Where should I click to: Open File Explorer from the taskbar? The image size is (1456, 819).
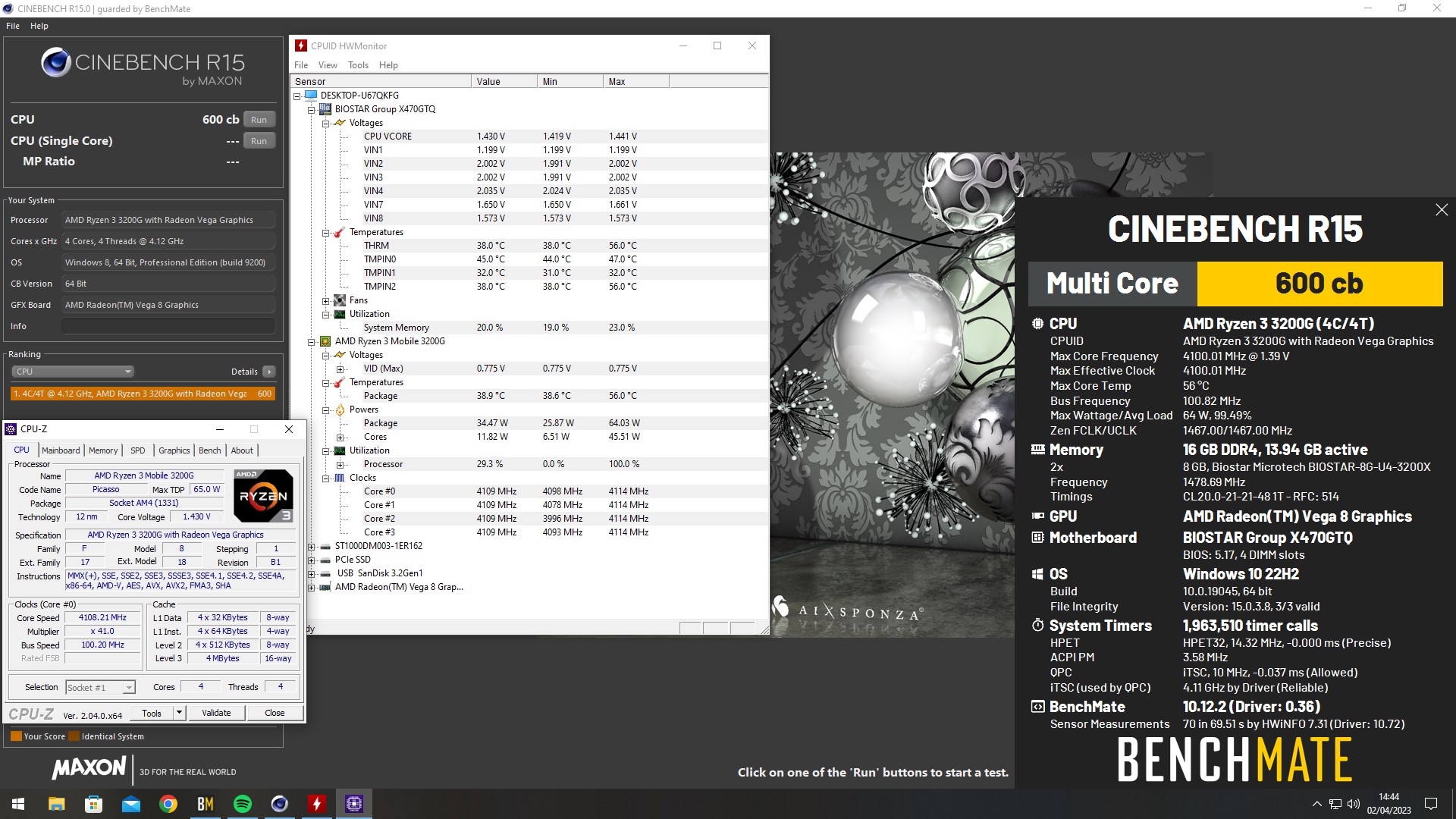[x=56, y=804]
